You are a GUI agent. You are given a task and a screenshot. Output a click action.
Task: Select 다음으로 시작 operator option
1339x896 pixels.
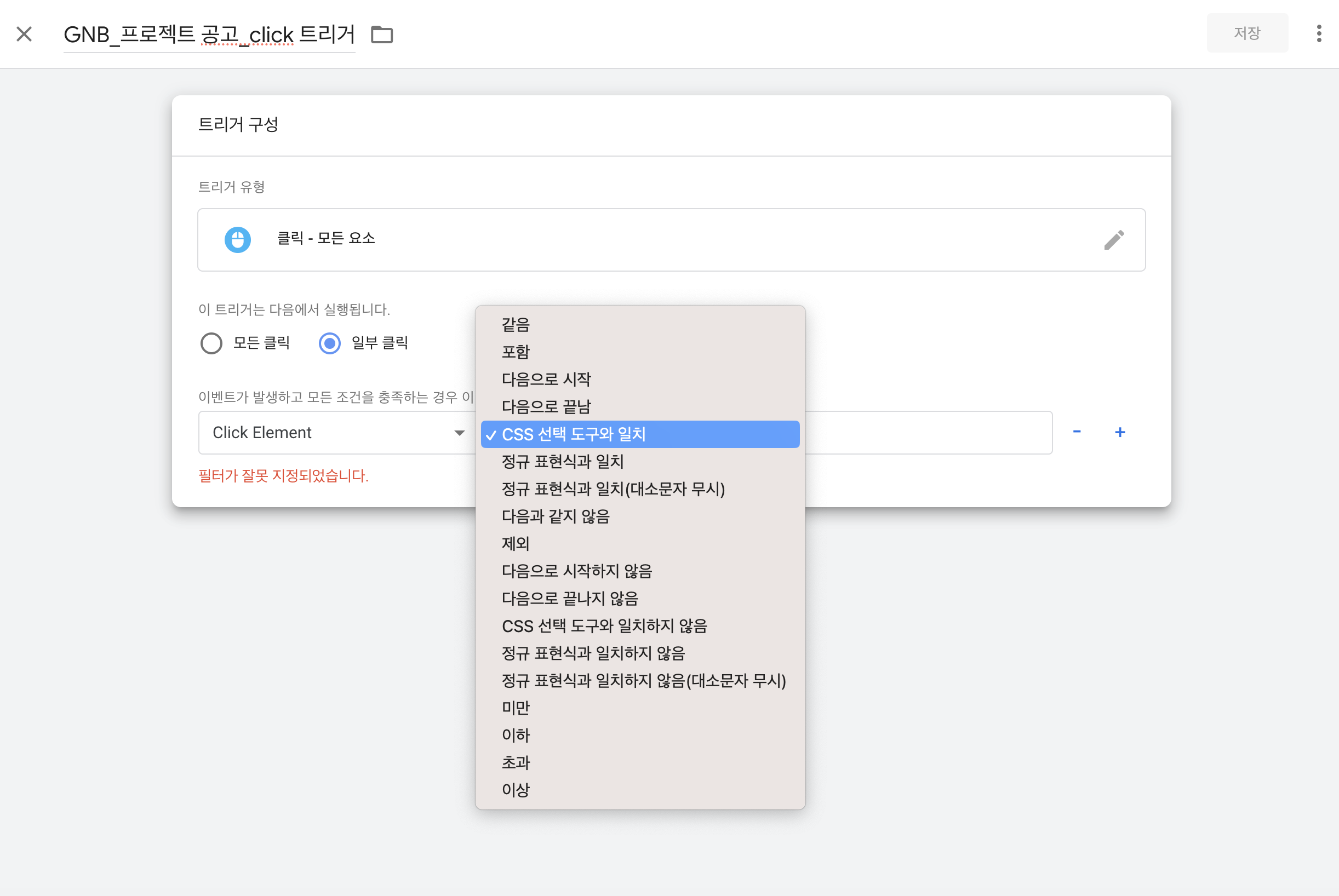[546, 380]
